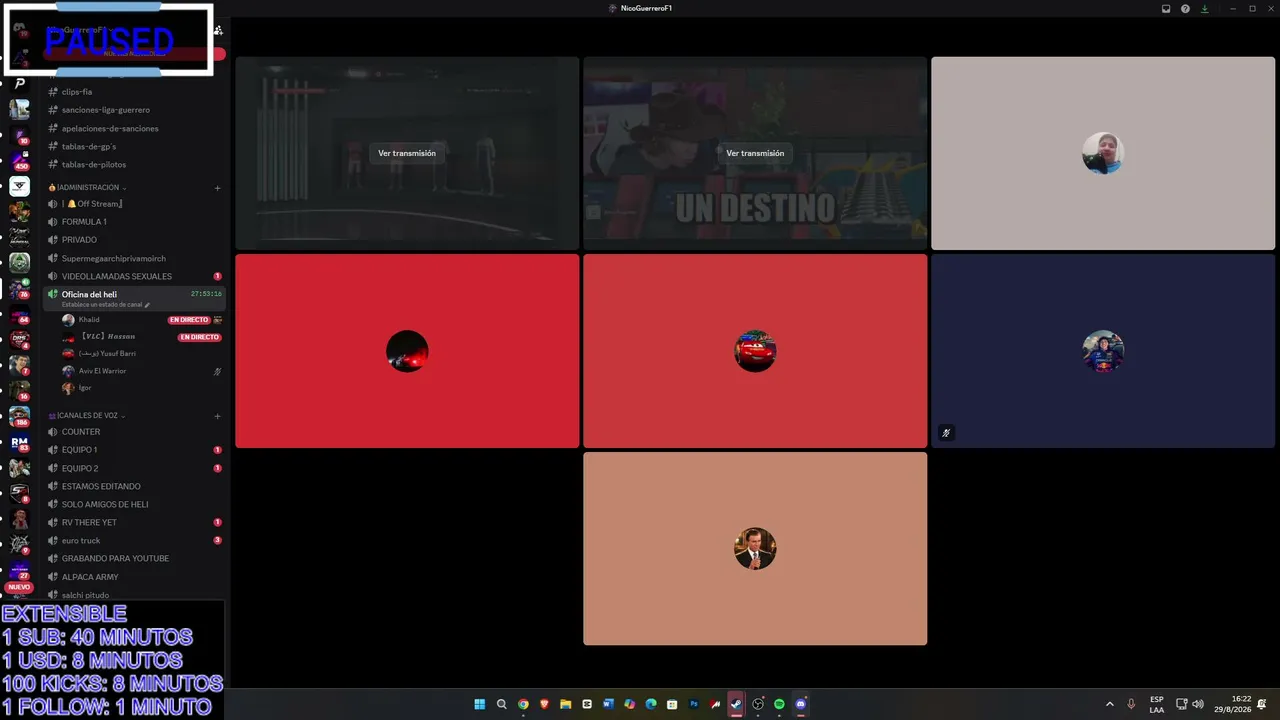This screenshot has height=720, width=1280.
Task: Watch Khalid's stream via EN DIRECTO badge
Action: click(x=189, y=320)
